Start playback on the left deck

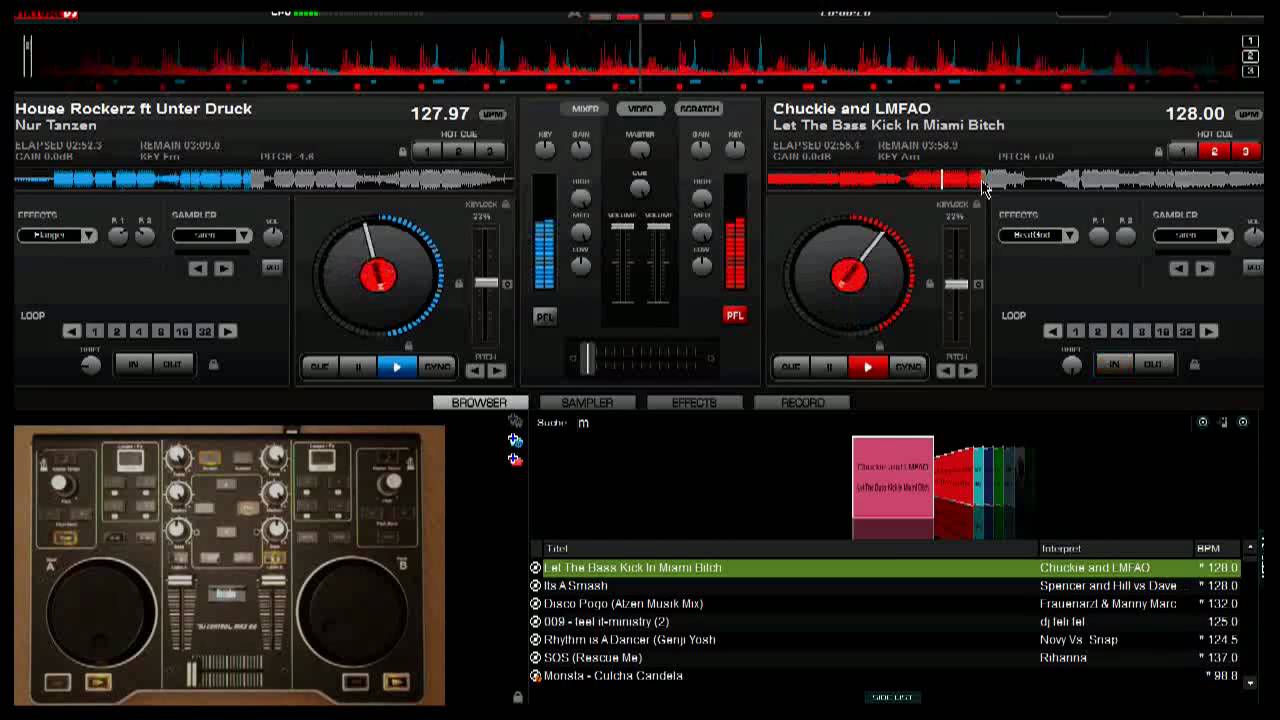coord(397,367)
